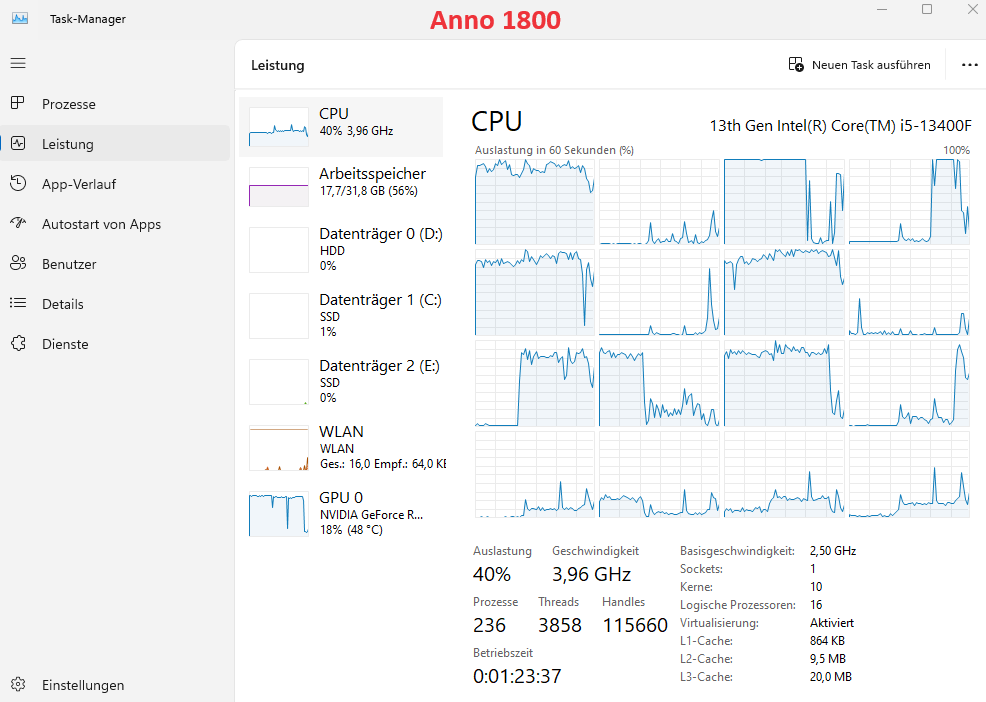Click the Benutzer users icon
986x702 pixels.
[18, 264]
